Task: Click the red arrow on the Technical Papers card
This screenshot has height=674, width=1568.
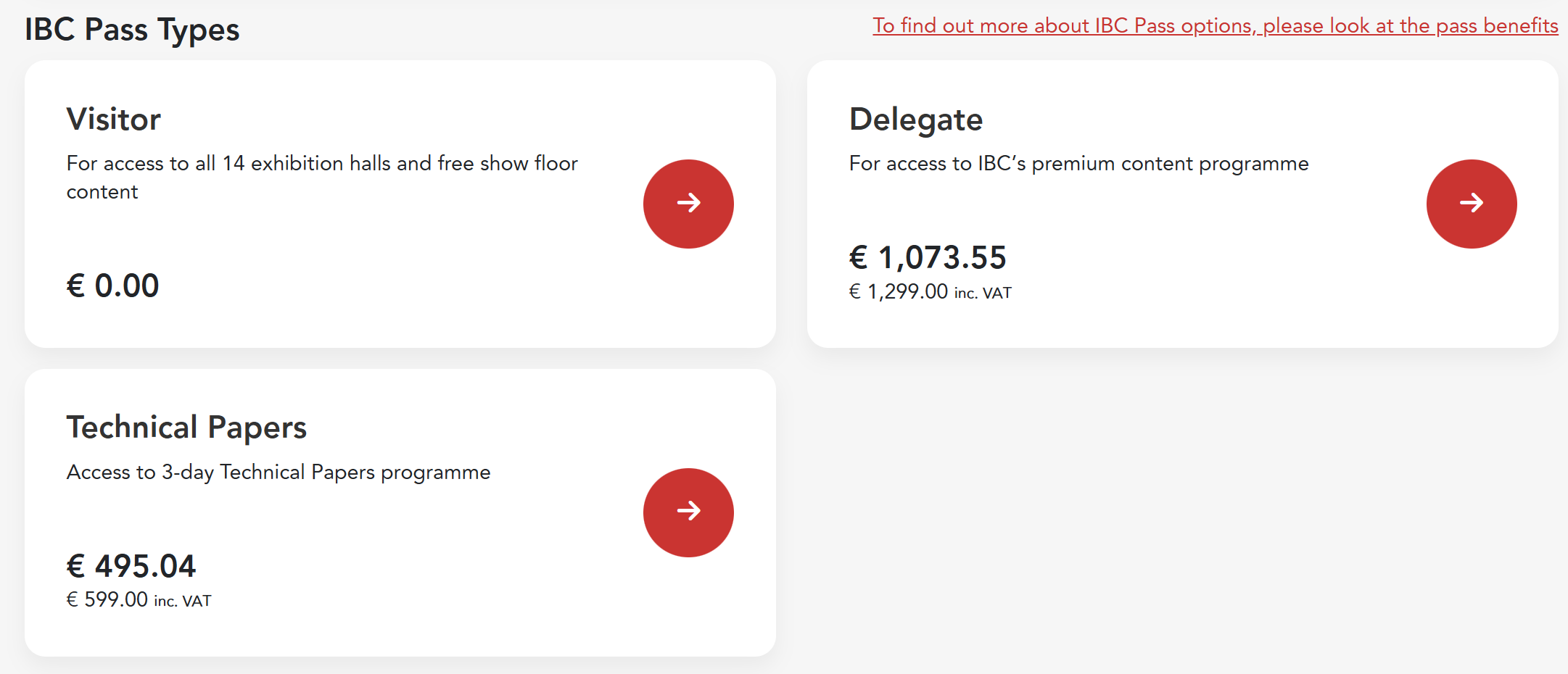Action: click(688, 512)
